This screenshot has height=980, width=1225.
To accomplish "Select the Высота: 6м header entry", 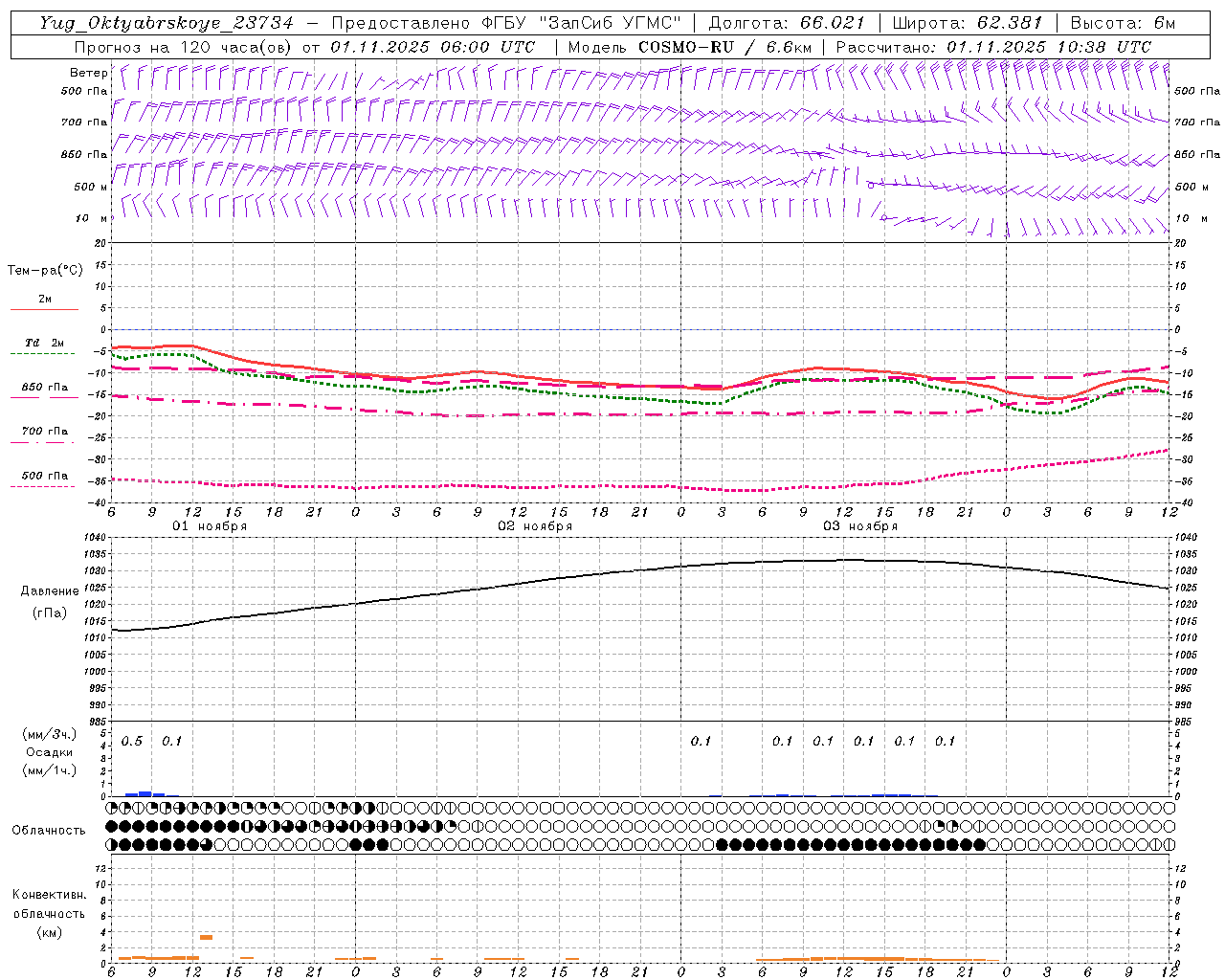I will coord(1122,23).
